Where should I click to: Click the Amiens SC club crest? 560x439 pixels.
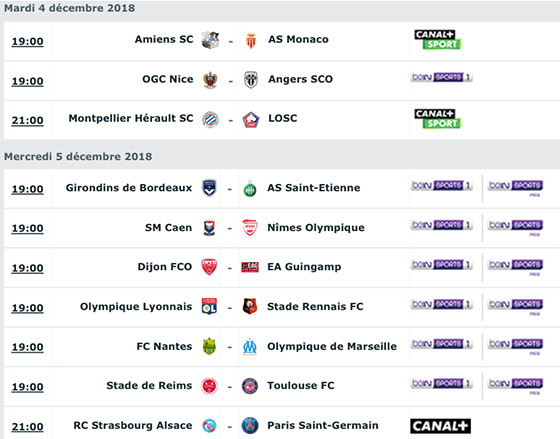(x=210, y=40)
